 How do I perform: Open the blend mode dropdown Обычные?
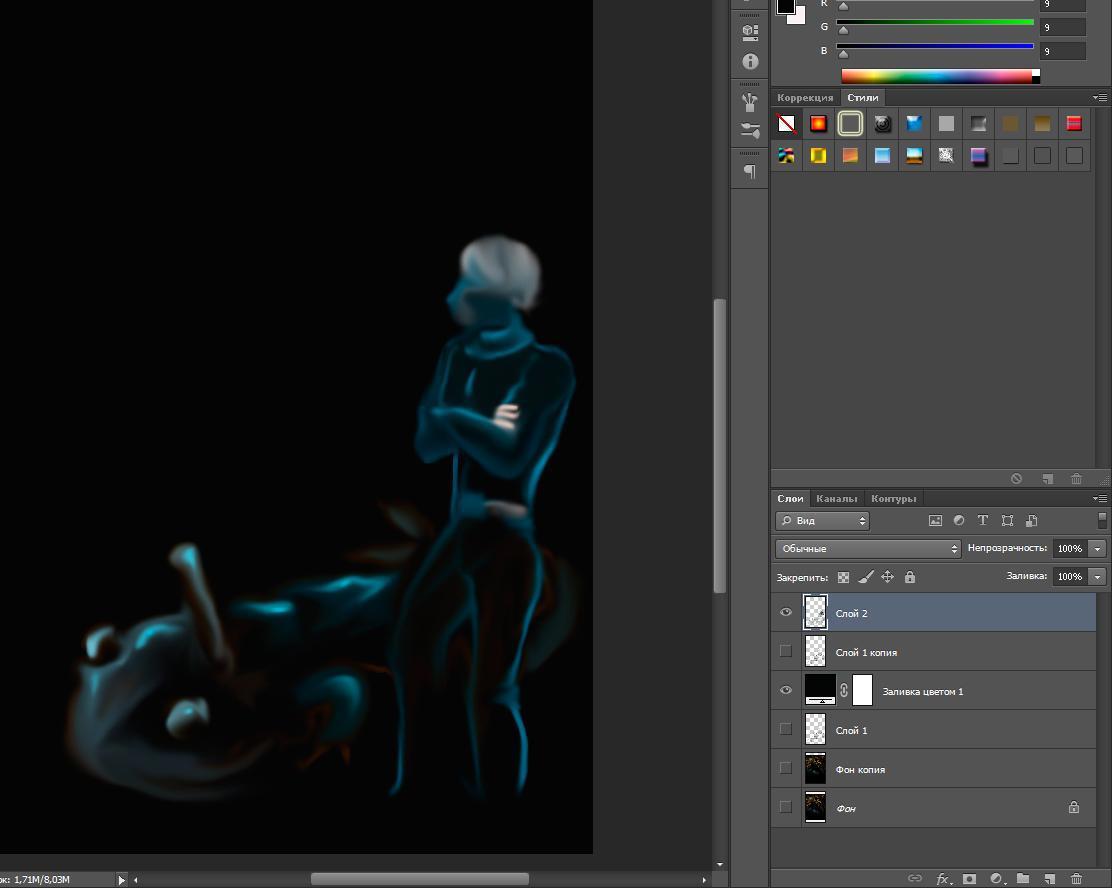tap(867, 549)
